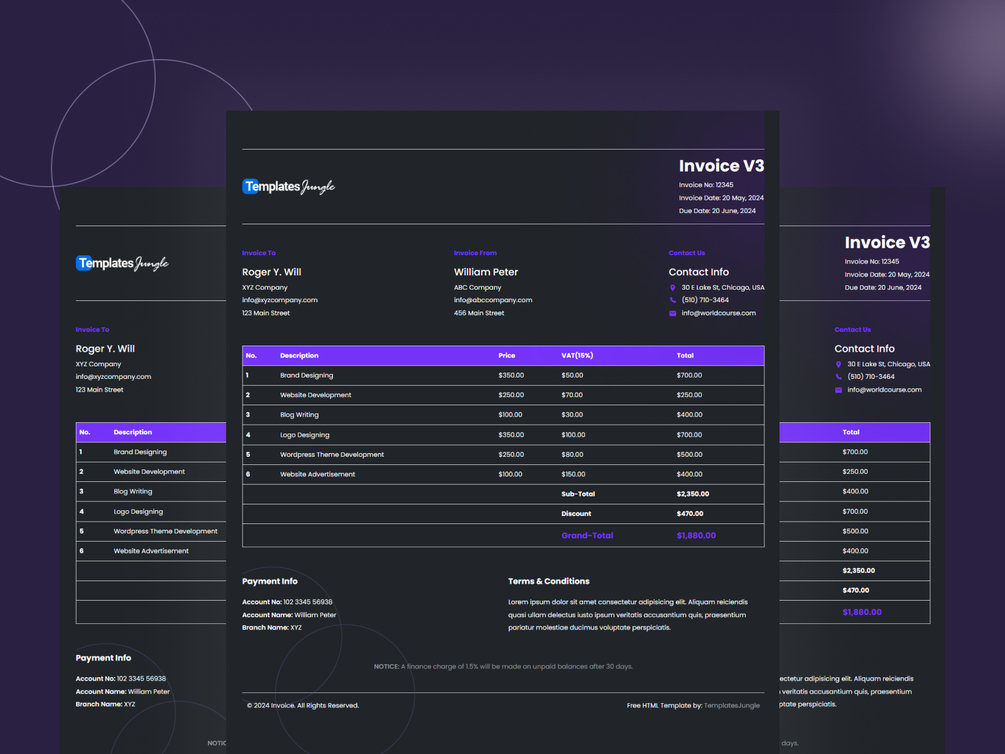Click the $2,350.00 amount on the right invoice

(x=858, y=571)
